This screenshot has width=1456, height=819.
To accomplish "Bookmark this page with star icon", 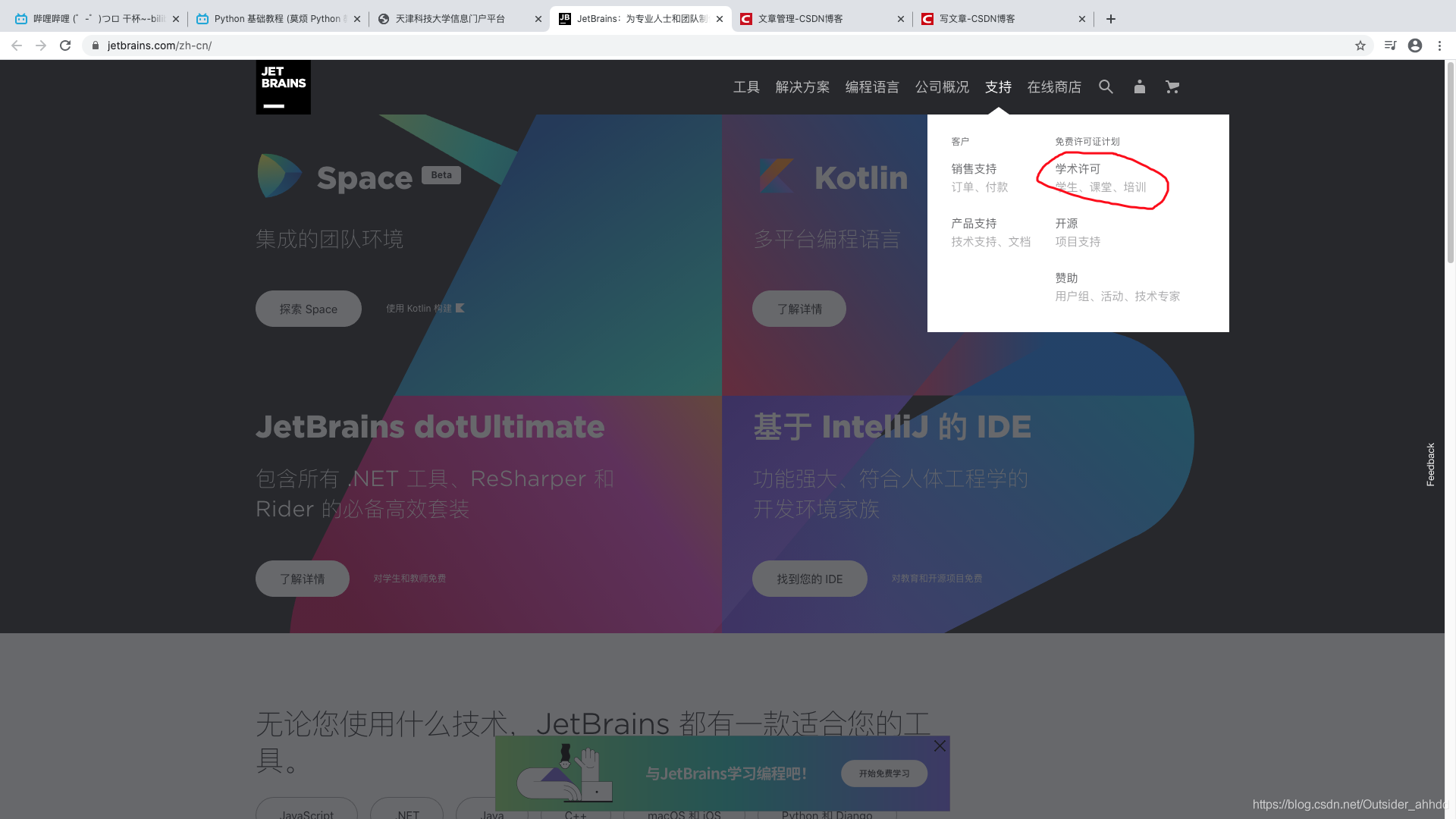I will tap(1360, 45).
